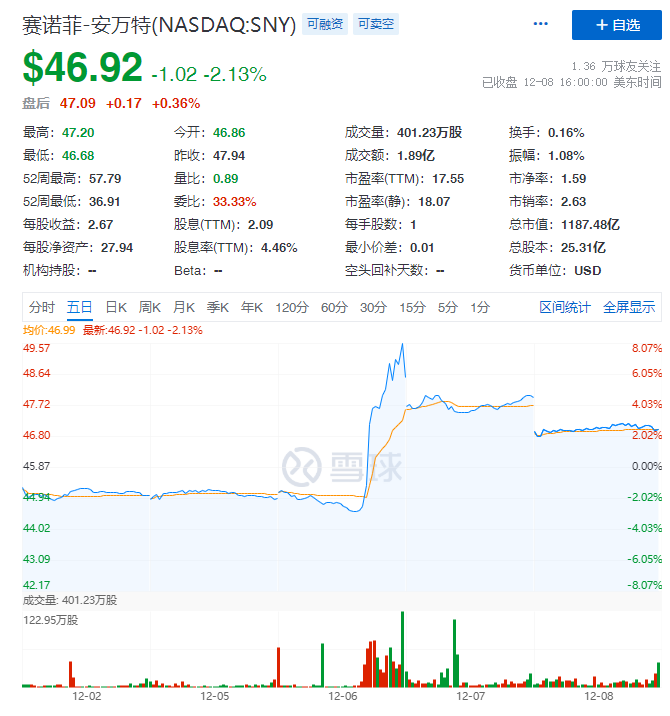Image resolution: width=670 pixels, height=716 pixels.
Task: Select the 月K chart tab
Action: click(x=184, y=307)
